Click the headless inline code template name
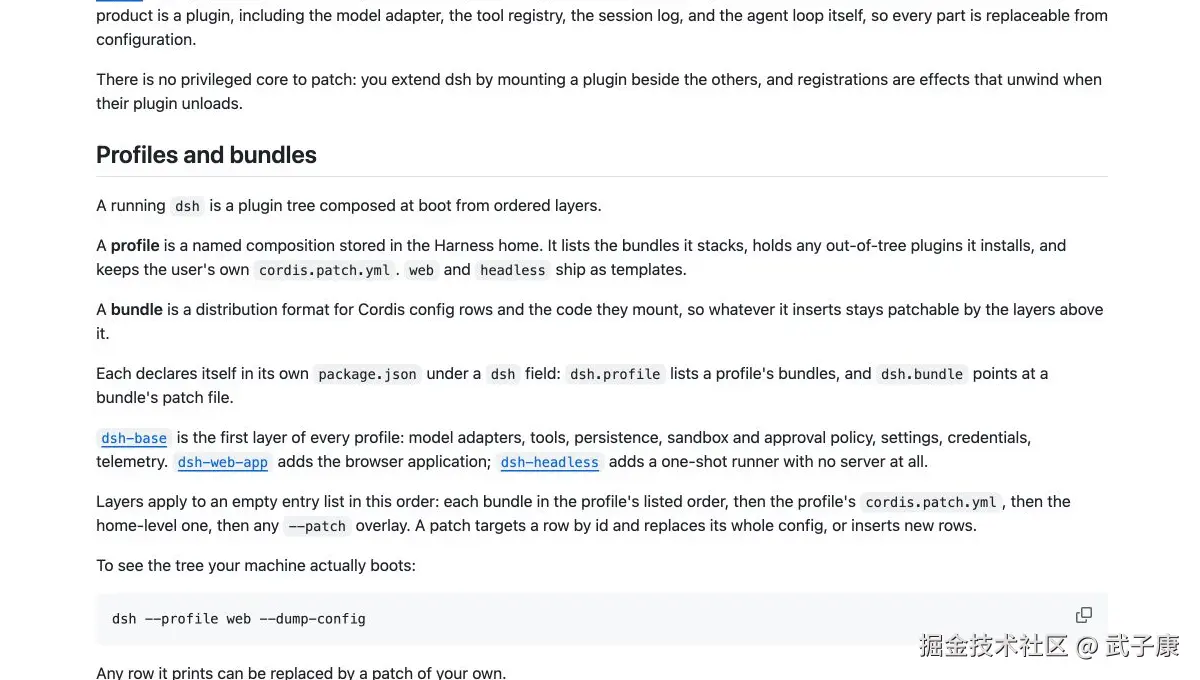Screen dimensions: 1200x680 click(x=513, y=270)
